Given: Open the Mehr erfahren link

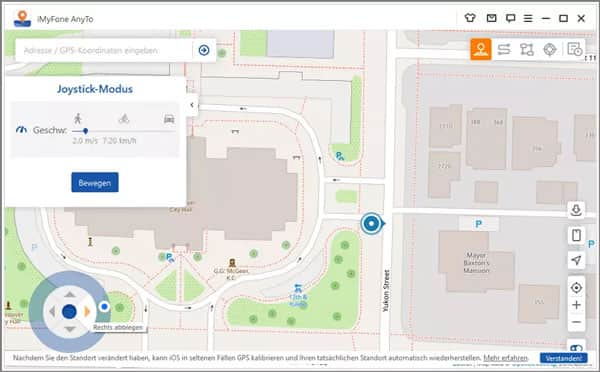Looking at the screenshot, I should point(505,358).
